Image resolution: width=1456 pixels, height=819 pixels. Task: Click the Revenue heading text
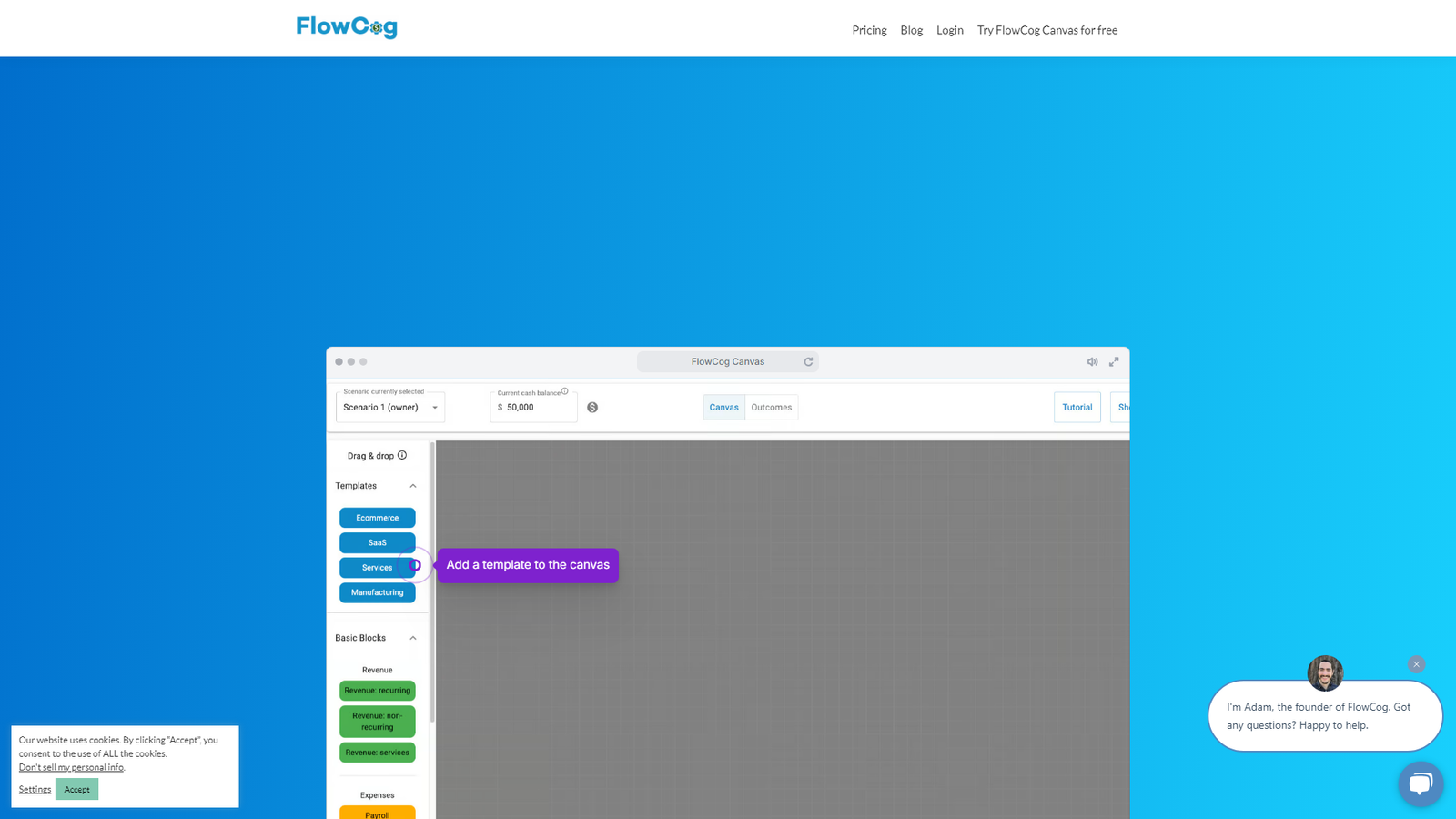pos(378,670)
